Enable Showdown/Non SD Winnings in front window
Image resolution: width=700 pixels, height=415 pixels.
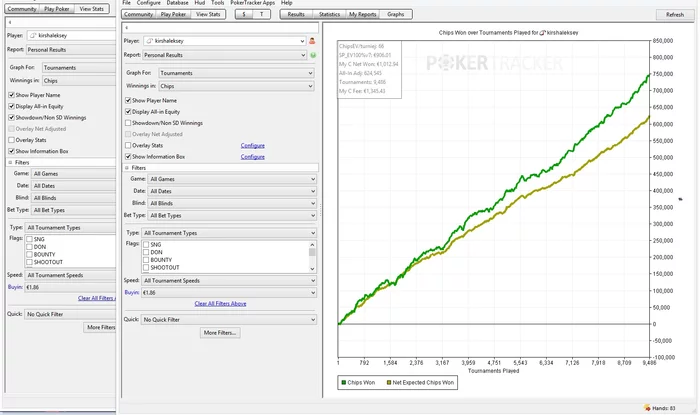coord(128,123)
